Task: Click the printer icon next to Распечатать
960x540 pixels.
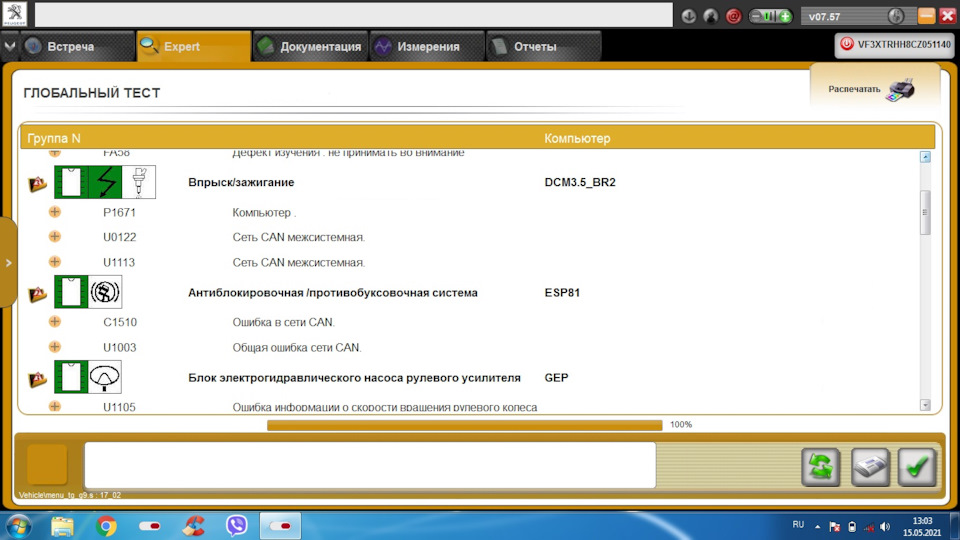Action: [x=900, y=90]
